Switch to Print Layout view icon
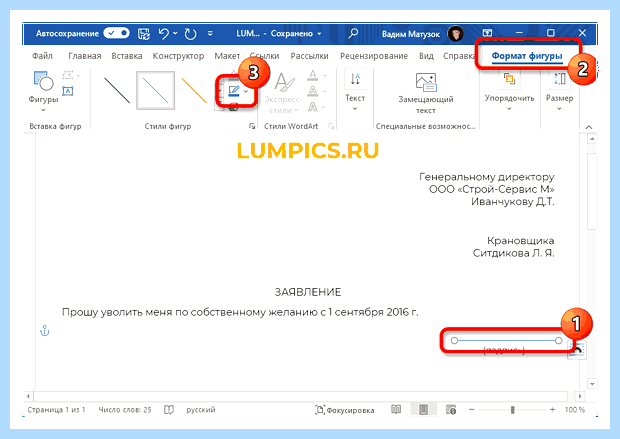Screen dimensions: 620x439 pos(423,410)
